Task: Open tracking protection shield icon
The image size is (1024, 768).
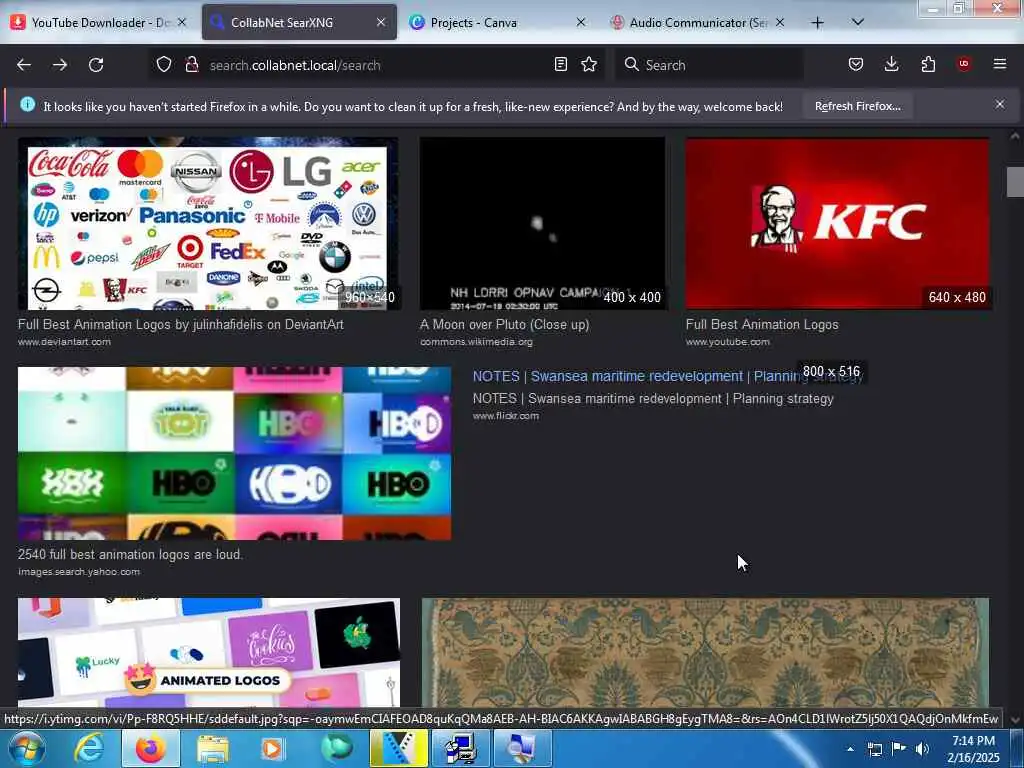Action: click(164, 64)
